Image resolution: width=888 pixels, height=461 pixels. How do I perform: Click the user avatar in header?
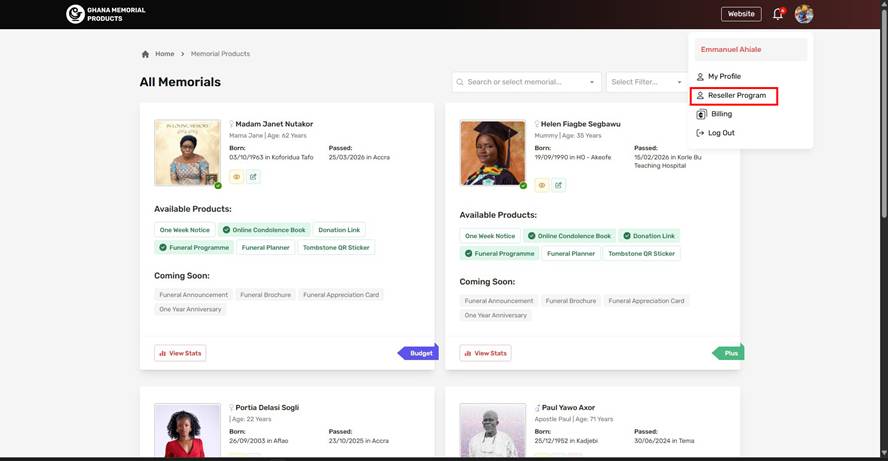[804, 14]
